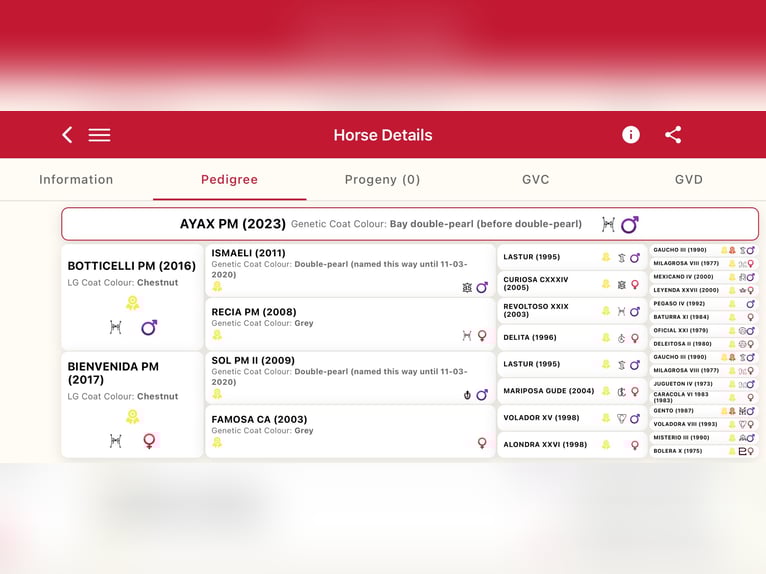
Task: Go back using the left chevron
Action: click(x=67, y=135)
